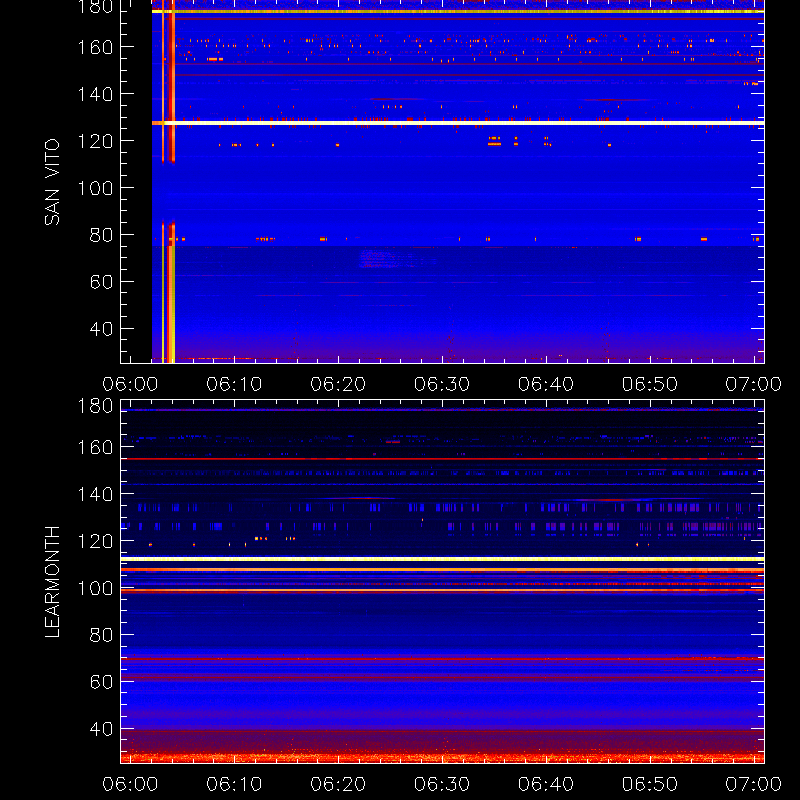Click the bright yellow horizontal band in Learmonth spectrogram
Image resolution: width=800 pixels, height=800 pixels.
coord(442,559)
